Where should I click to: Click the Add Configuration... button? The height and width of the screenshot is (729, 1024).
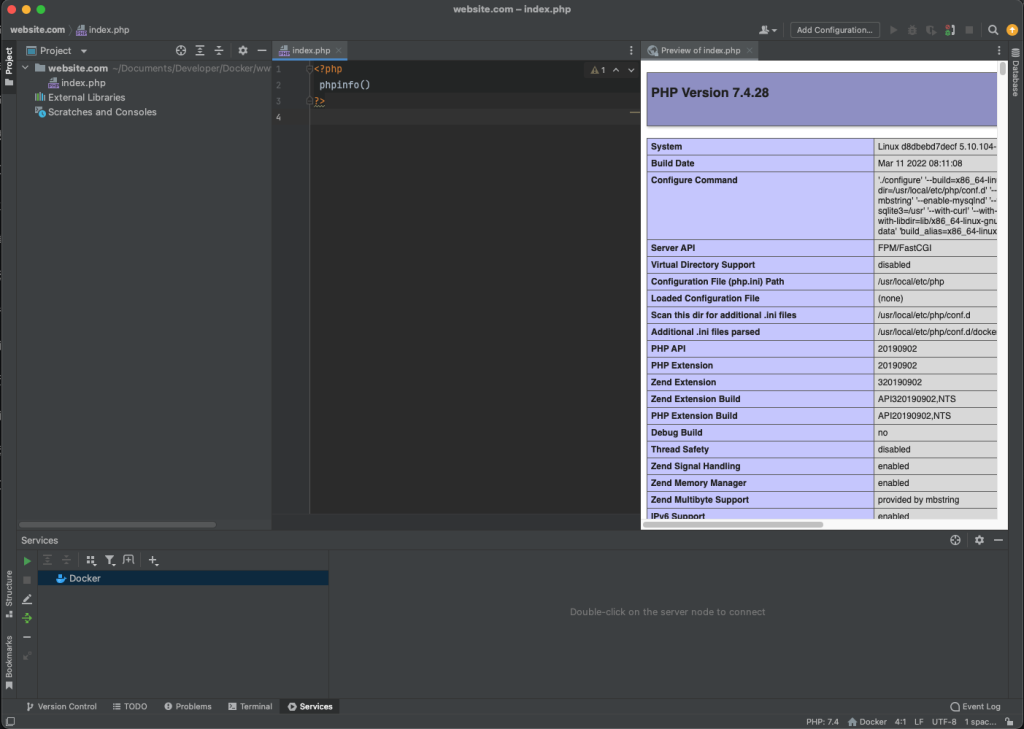click(x=835, y=30)
